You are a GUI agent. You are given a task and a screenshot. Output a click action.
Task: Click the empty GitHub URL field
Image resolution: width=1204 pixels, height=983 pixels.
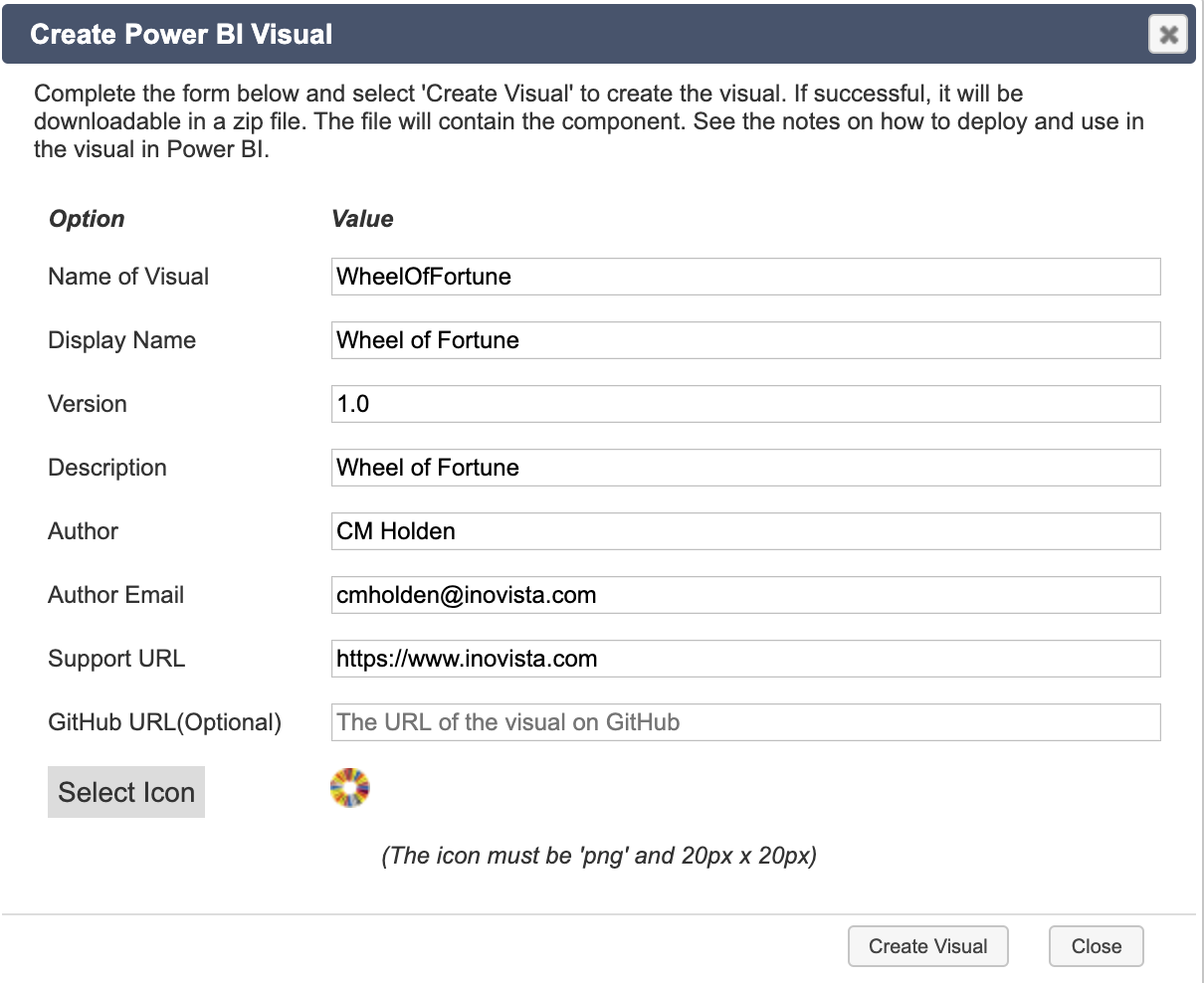coord(745,722)
